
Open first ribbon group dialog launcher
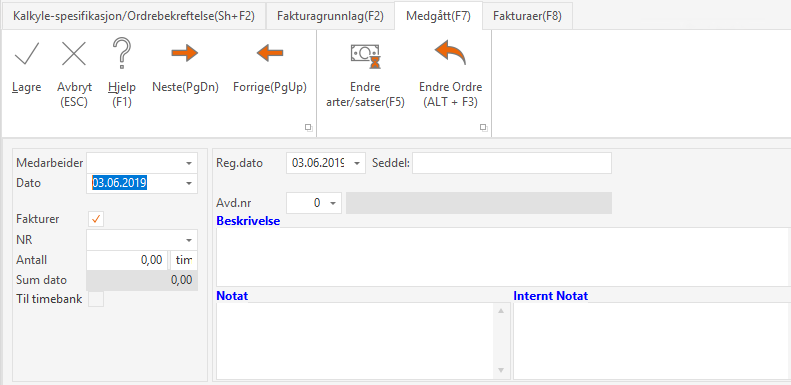309,128
